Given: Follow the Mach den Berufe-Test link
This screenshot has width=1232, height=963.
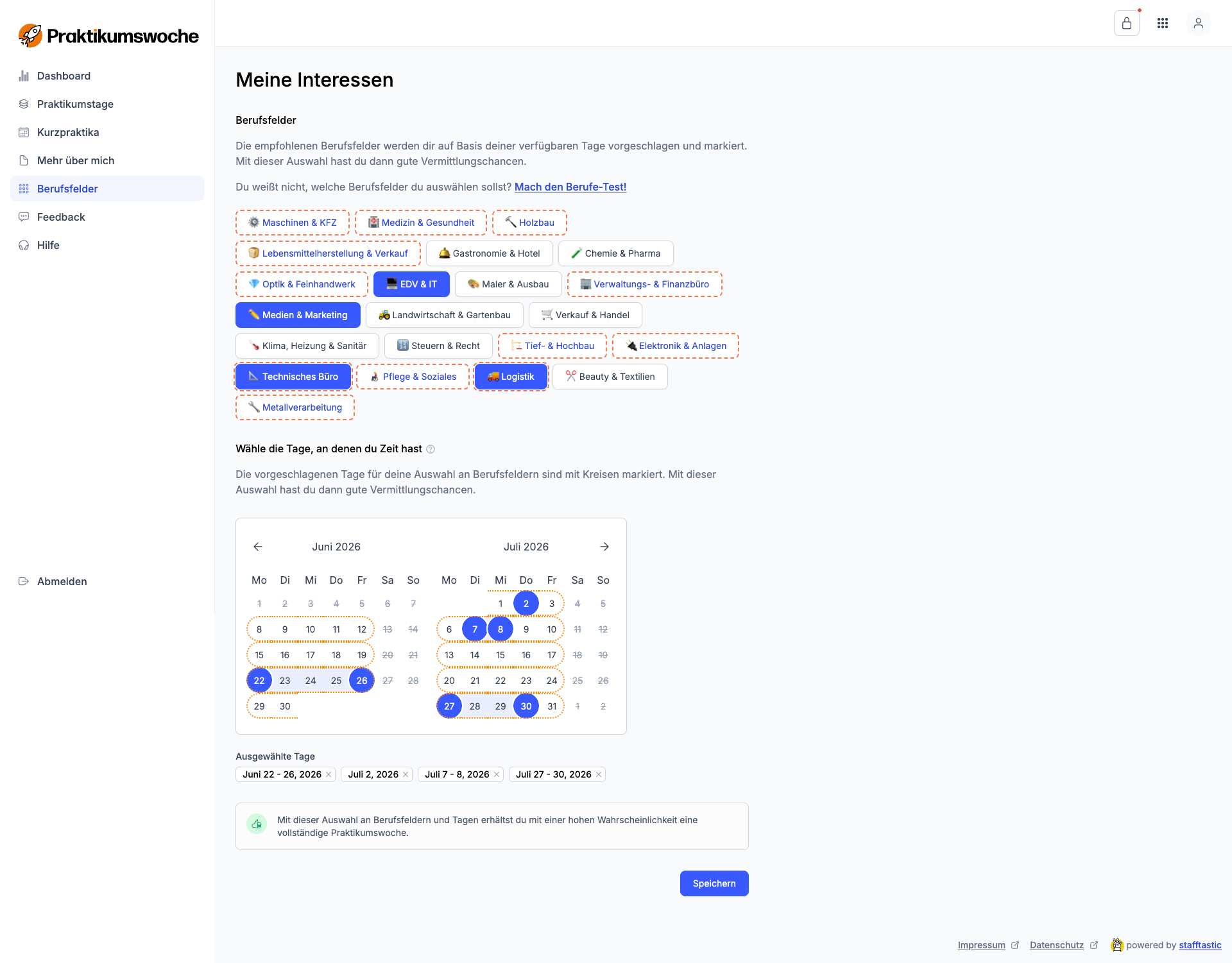Looking at the screenshot, I should click(x=570, y=187).
